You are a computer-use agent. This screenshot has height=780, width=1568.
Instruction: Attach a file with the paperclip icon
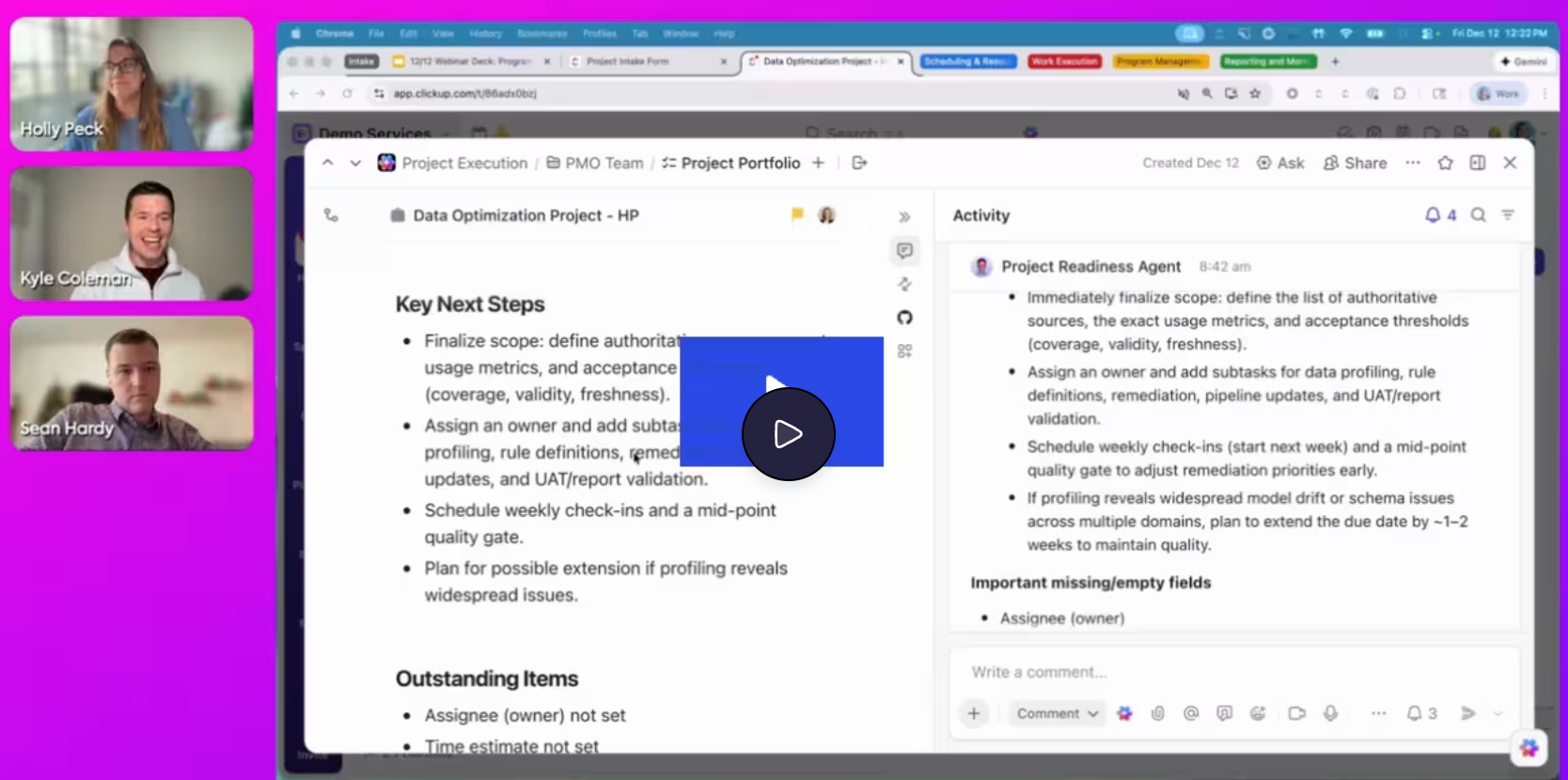pyautogui.click(x=1157, y=713)
